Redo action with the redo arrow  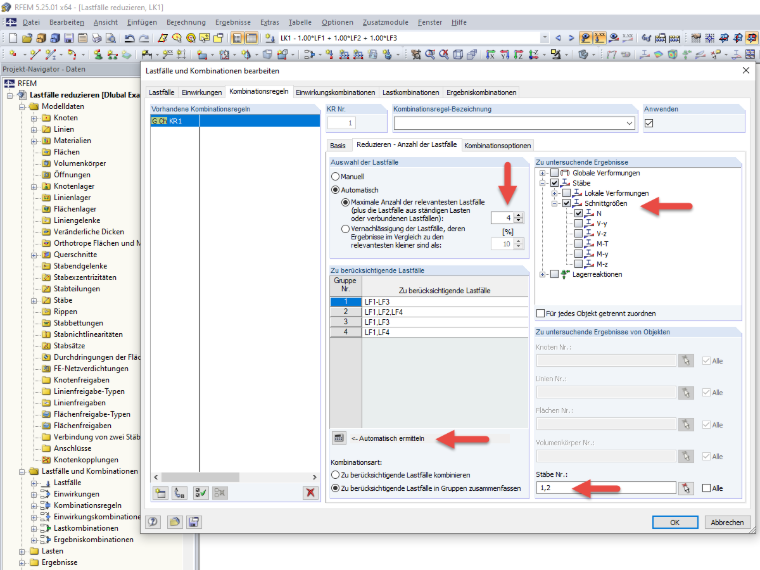(144, 38)
